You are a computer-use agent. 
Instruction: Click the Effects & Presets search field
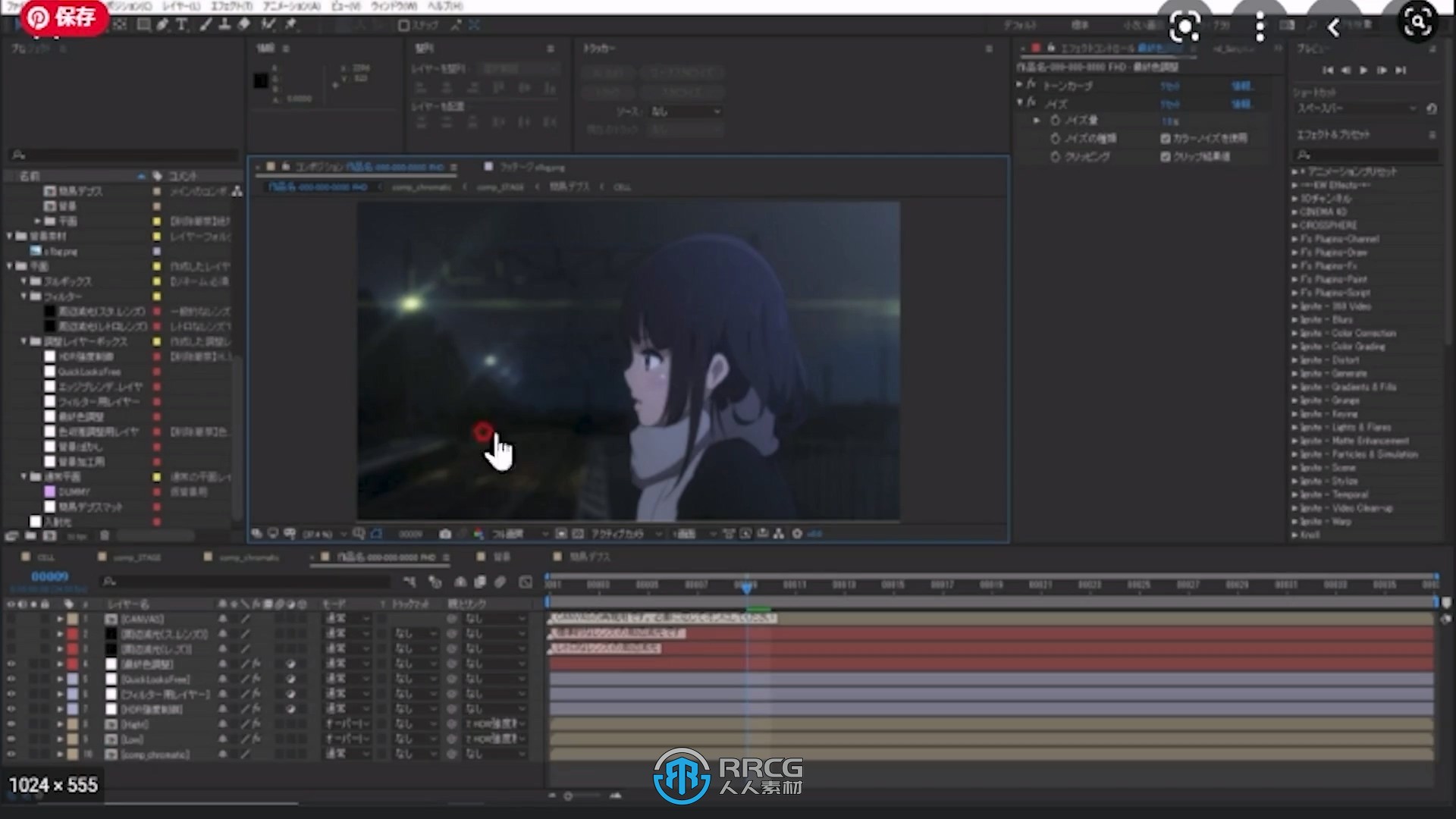coord(1367,155)
